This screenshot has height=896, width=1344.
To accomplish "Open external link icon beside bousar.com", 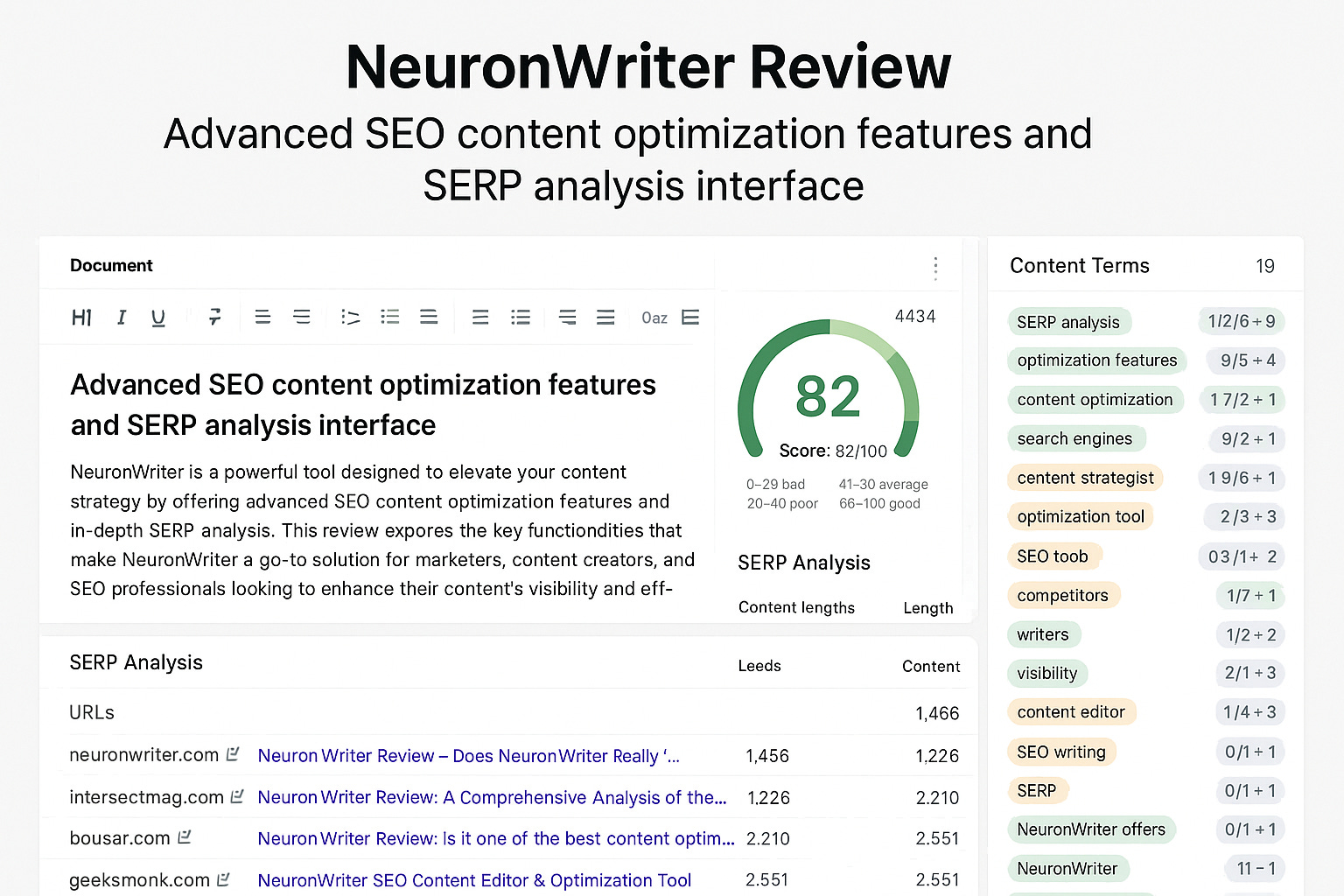I will [x=184, y=837].
